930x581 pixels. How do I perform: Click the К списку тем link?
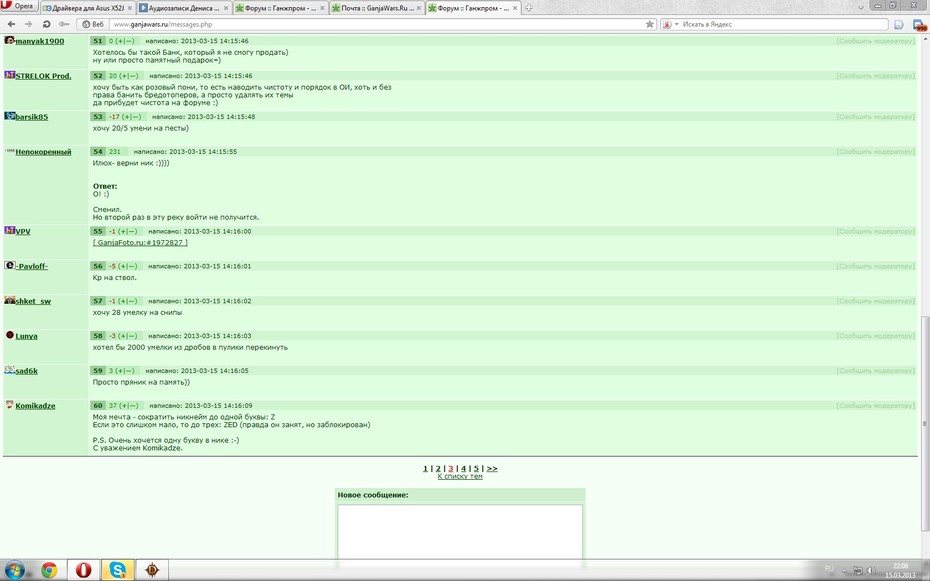pyautogui.click(x=460, y=476)
